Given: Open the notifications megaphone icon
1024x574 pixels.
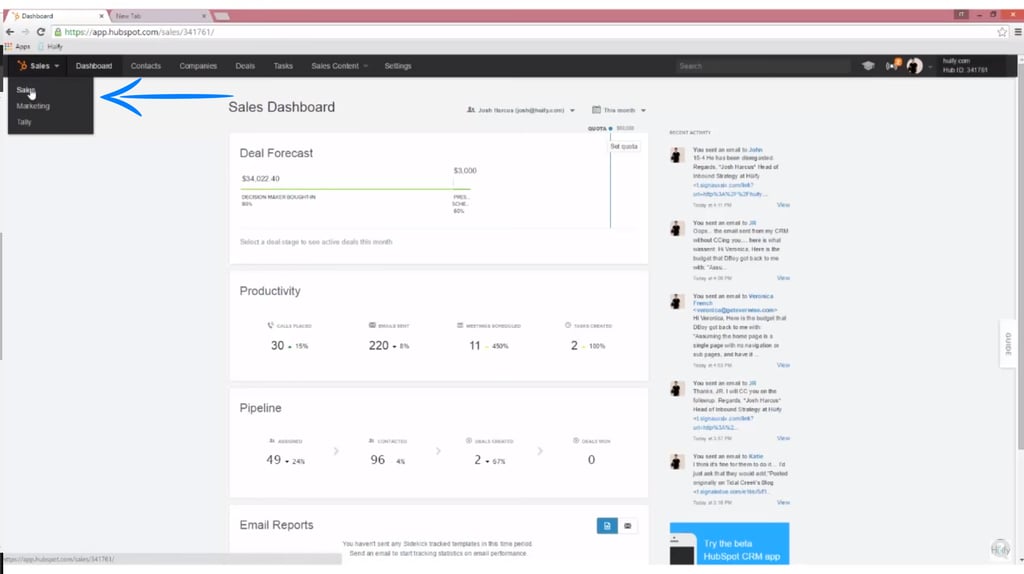Looking at the screenshot, I should (893, 66).
